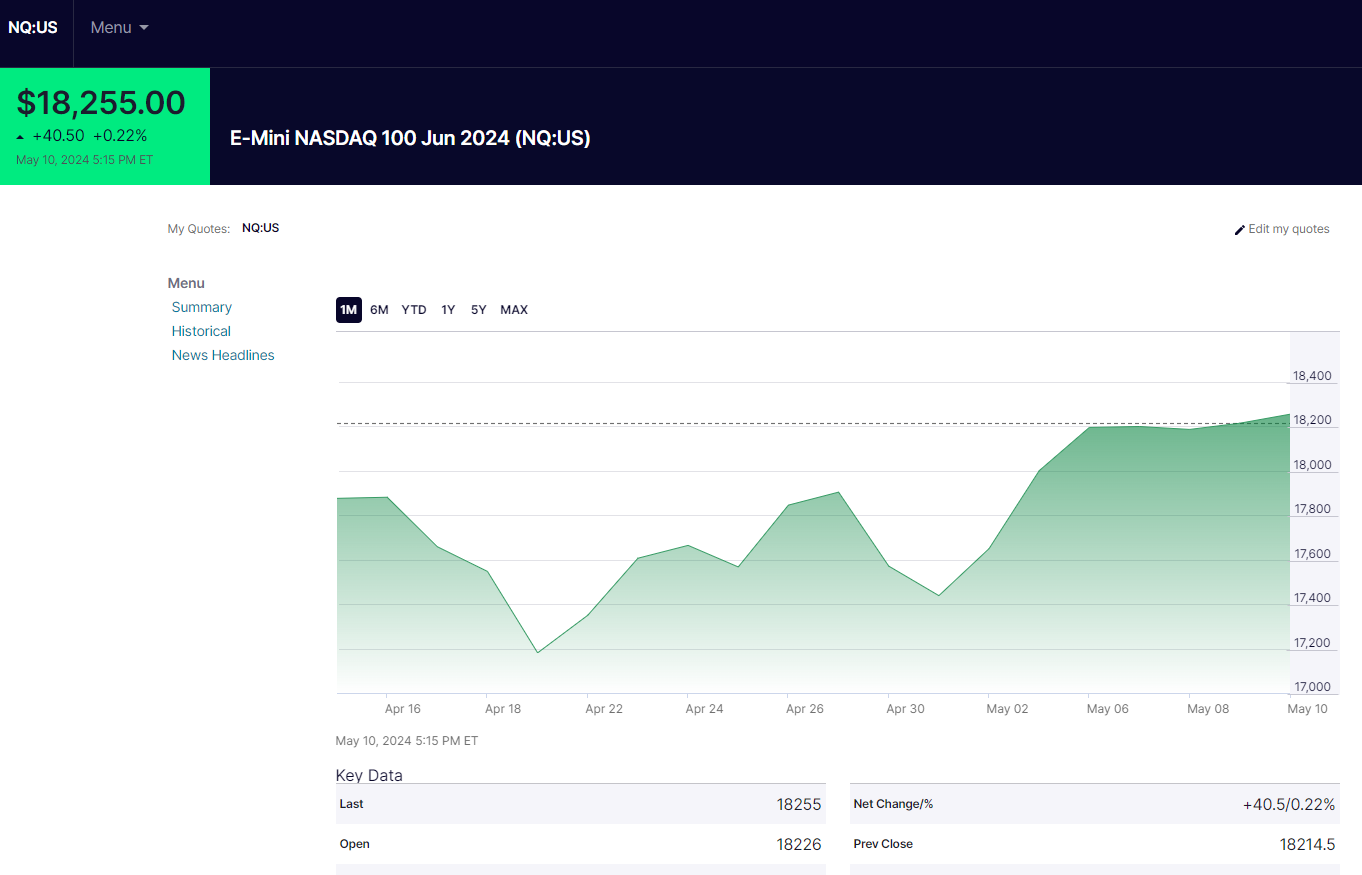The width and height of the screenshot is (1362, 875).
Task: Click the May 02 axis label
Action: coord(1007,709)
